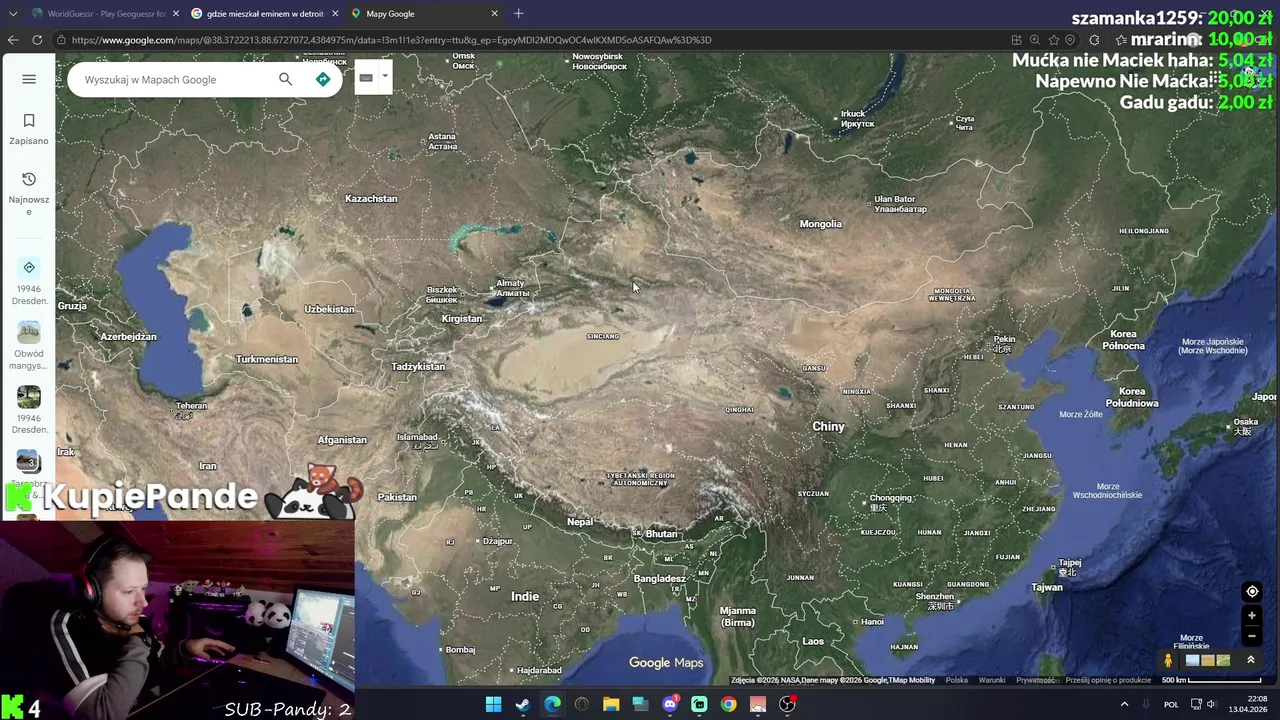Click the Chiny country label
This screenshot has height=720, width=1280.
828,426
